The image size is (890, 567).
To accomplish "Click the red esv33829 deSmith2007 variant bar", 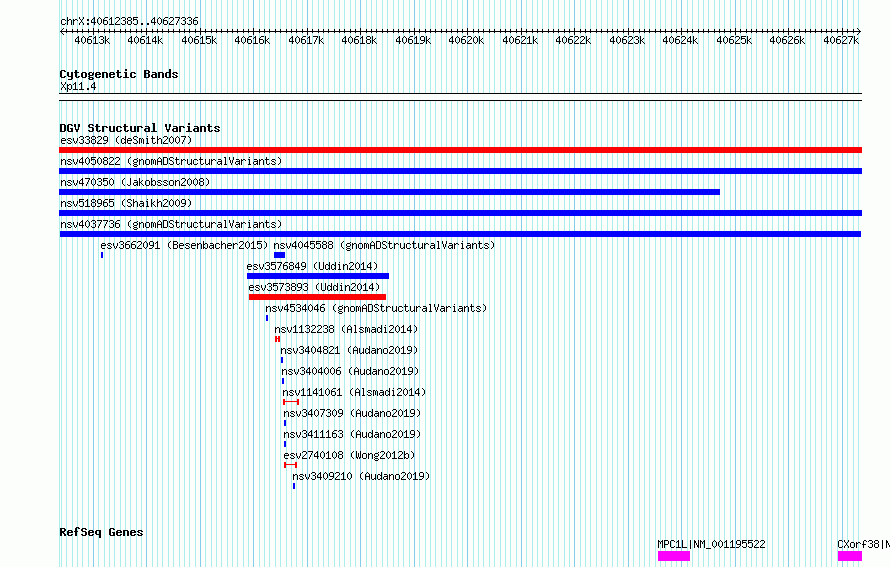I will [x=460, y=150].
